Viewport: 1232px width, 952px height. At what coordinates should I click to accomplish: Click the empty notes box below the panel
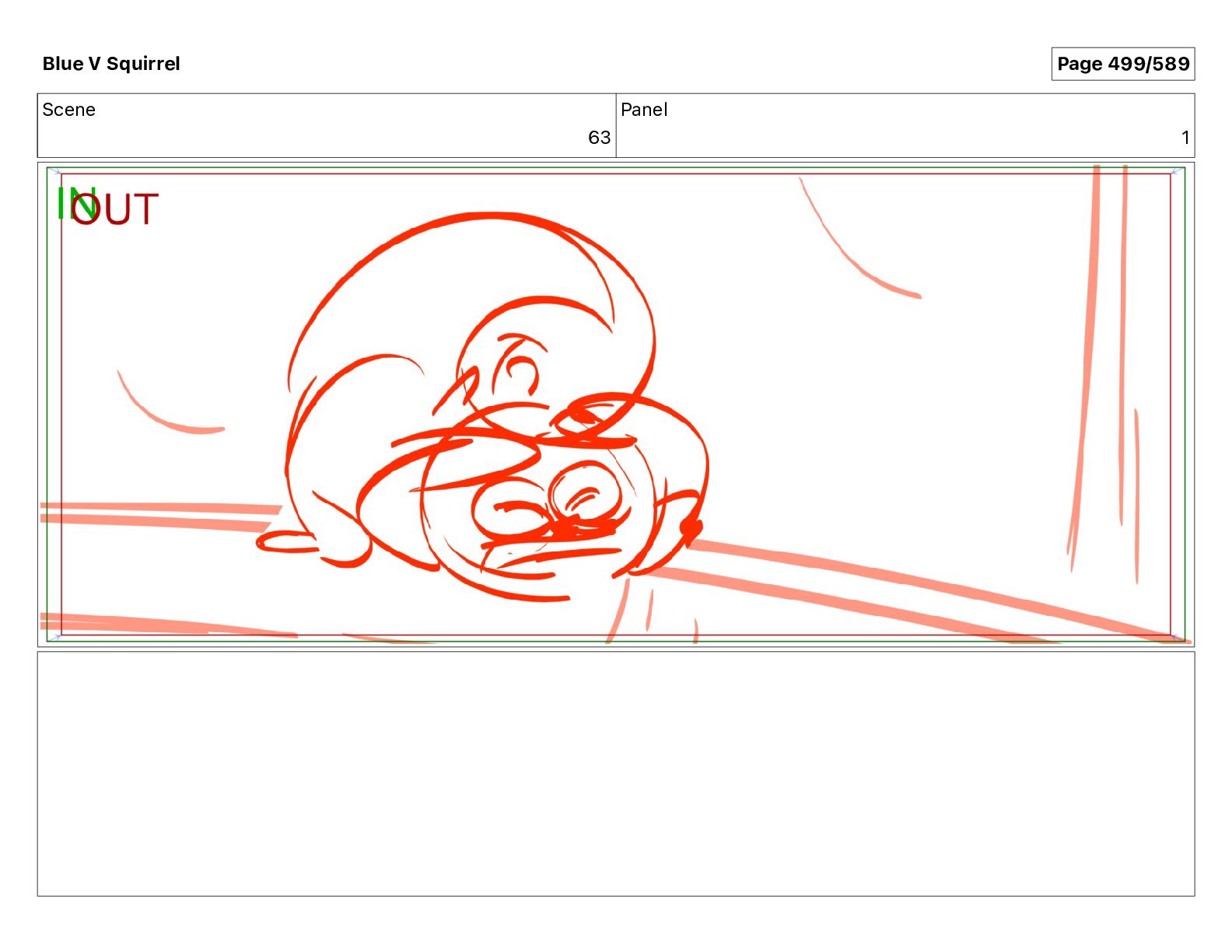[x=616, y=774]
